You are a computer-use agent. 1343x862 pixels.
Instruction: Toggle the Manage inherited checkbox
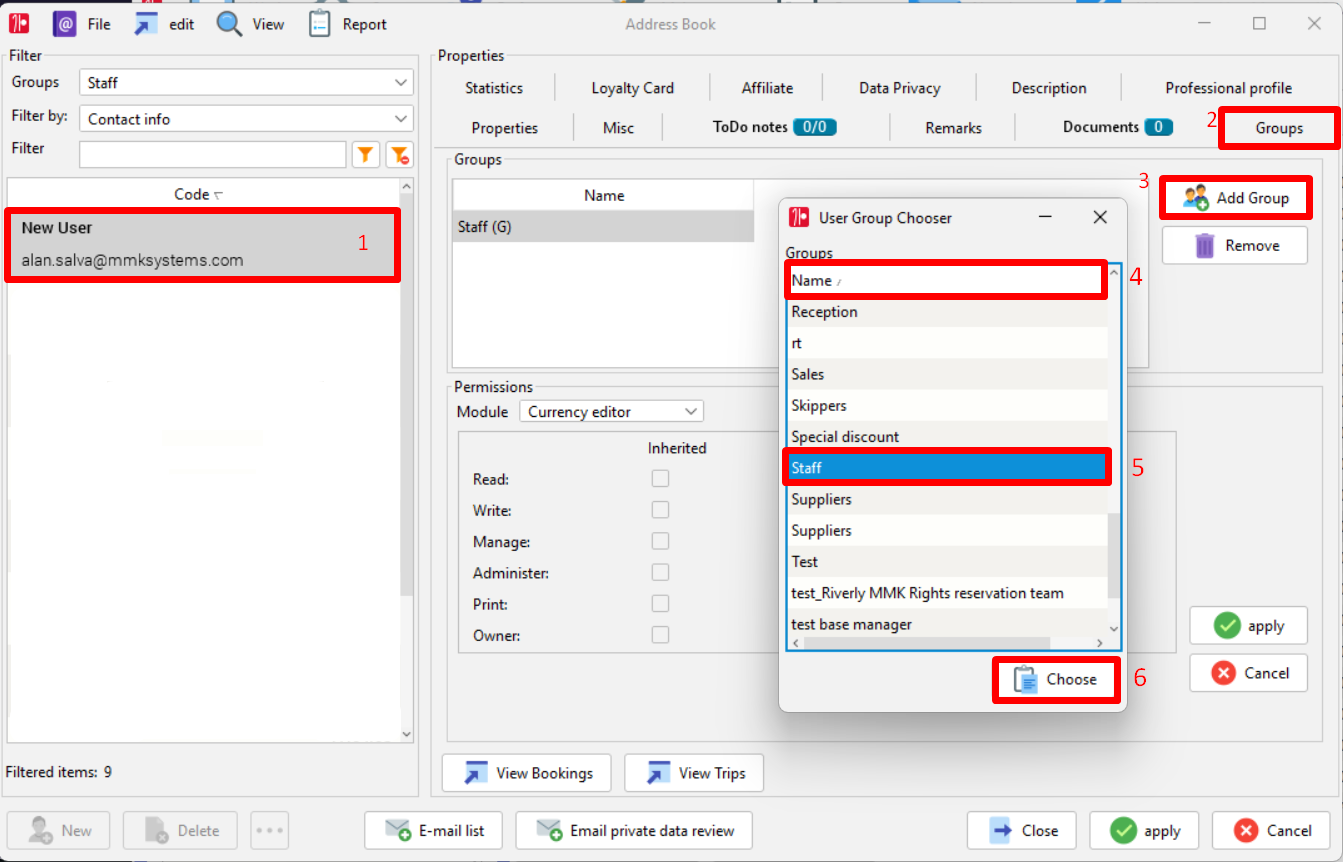click(x=660, y=541)
